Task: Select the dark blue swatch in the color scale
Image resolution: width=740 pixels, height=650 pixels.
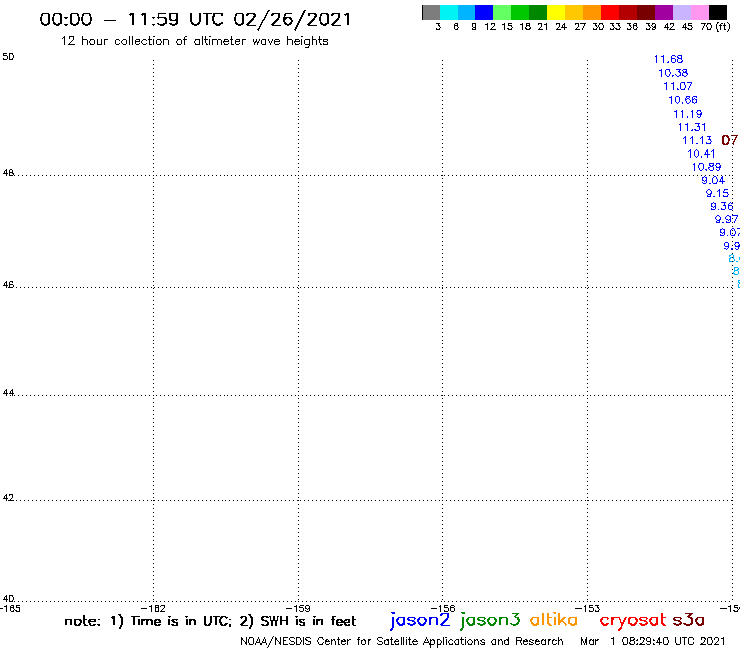Action: tap(484, 12)
